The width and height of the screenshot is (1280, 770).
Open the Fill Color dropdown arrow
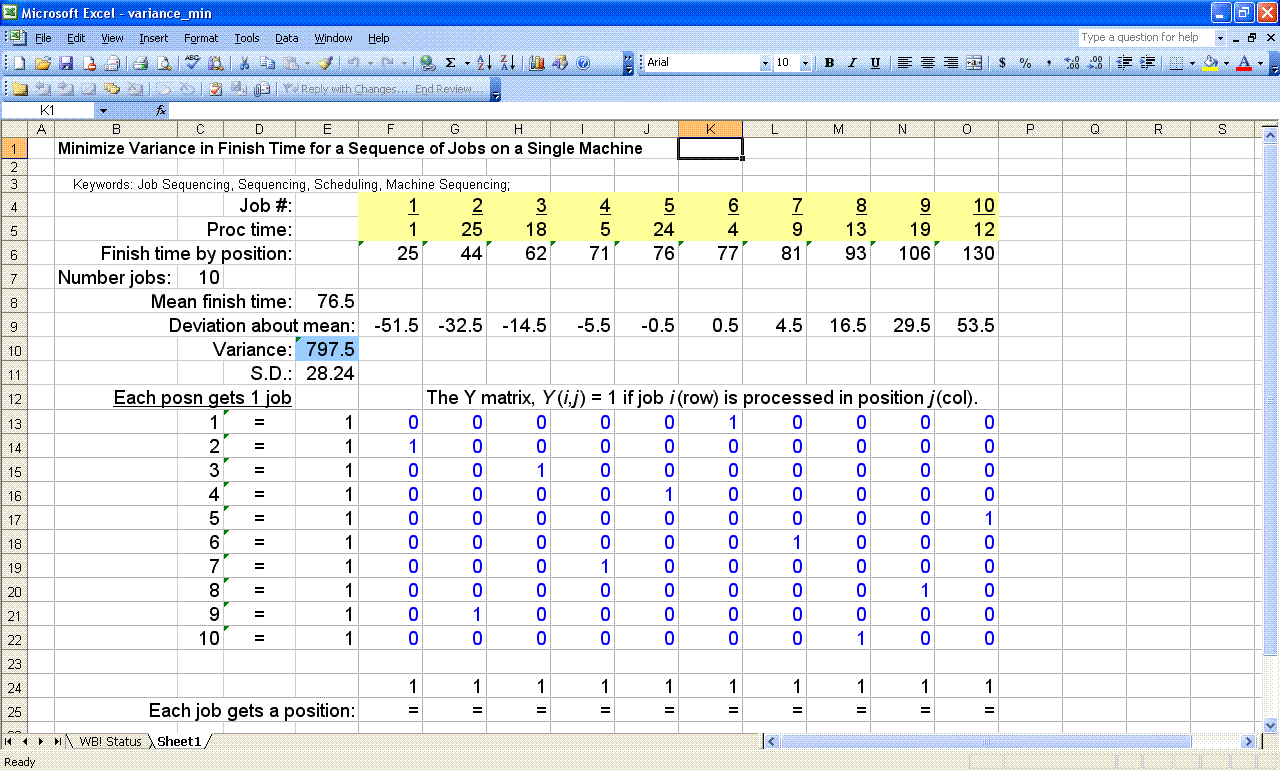[1226, 63]
